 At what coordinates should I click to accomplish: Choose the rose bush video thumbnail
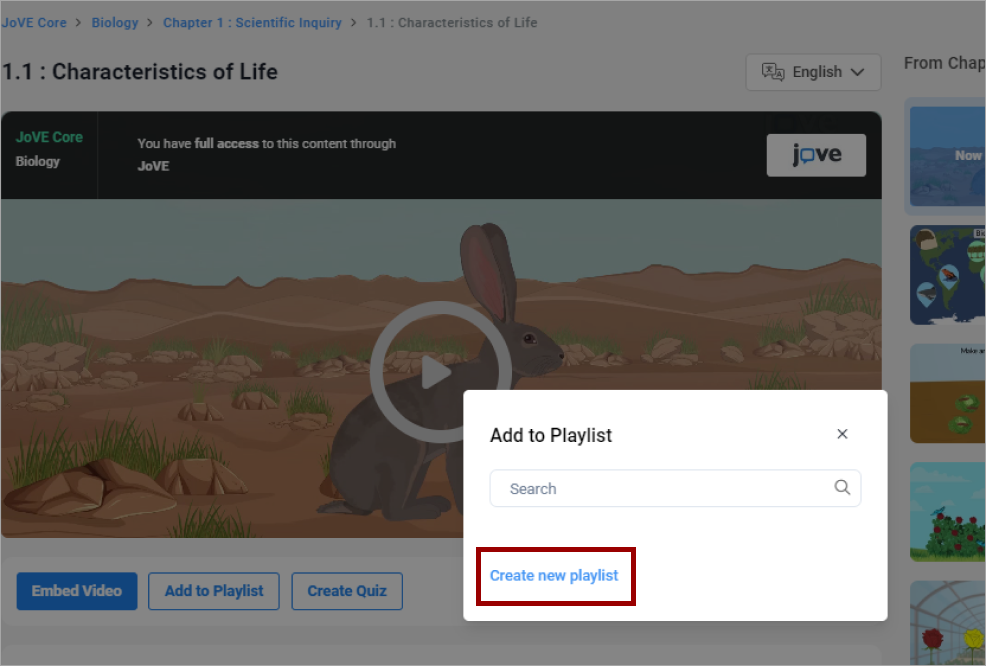pos(946,511)
